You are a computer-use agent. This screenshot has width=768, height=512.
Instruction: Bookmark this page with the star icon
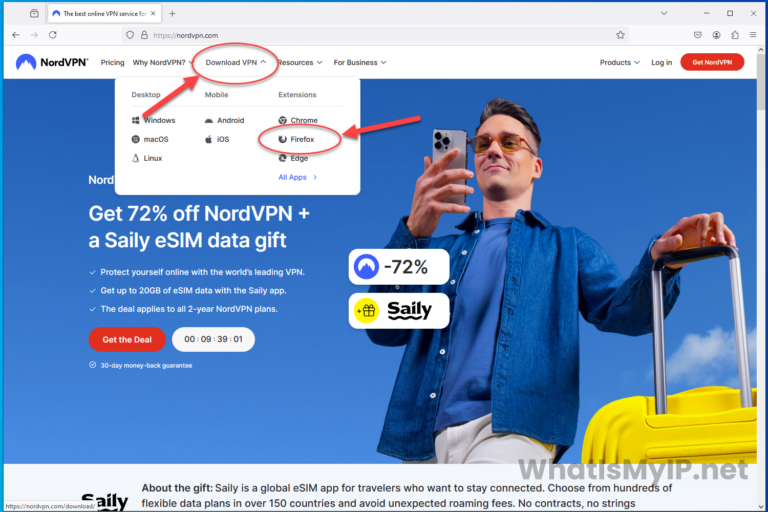coord(621,35)
